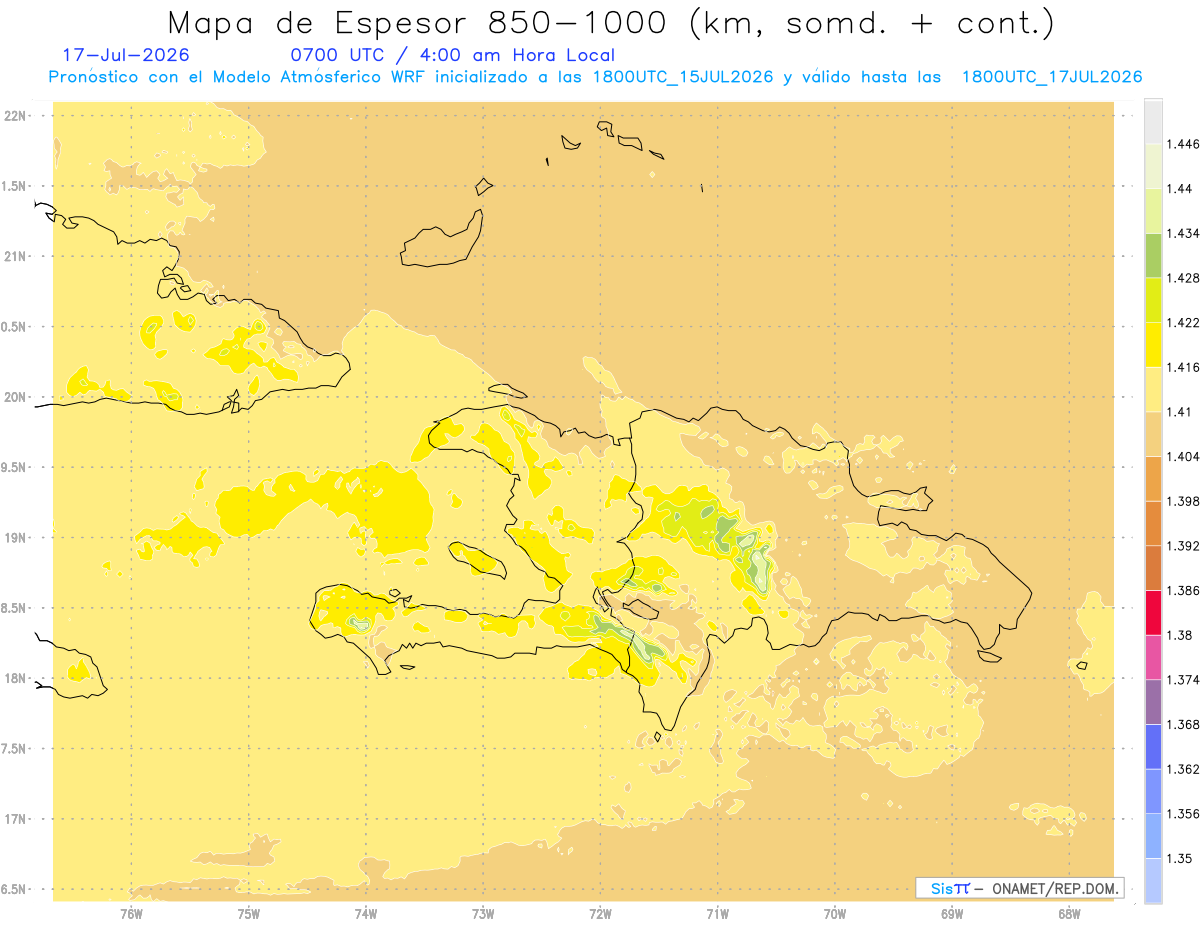Click the '0700 UTC / 4:00 am Hora Local' text
The width and height of the screenshot is (1200, 927).
click(453, 55)
